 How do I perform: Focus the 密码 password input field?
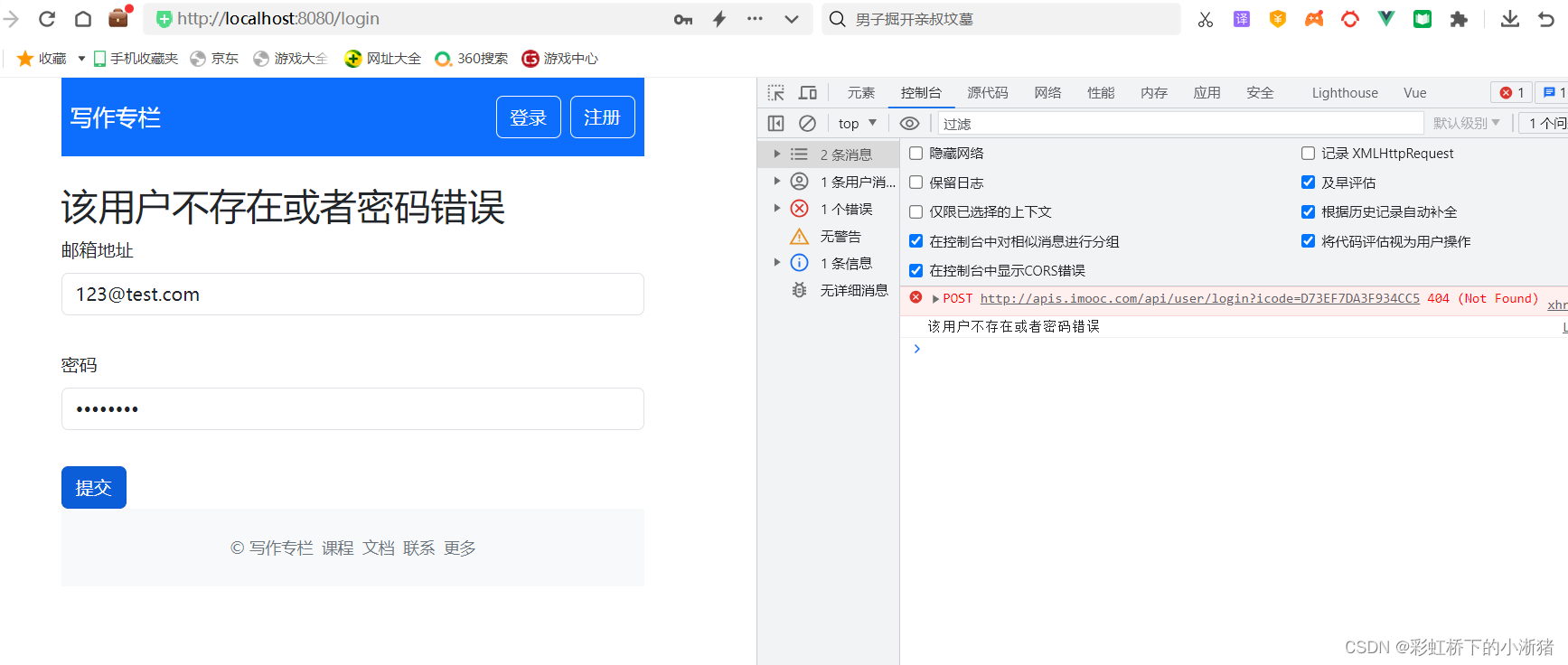click(352, 409)
